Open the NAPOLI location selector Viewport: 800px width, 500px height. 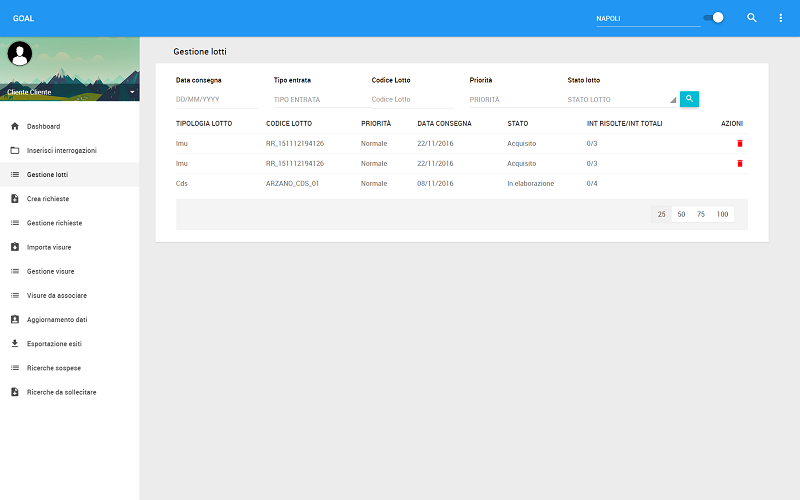[x=647, y=19]
